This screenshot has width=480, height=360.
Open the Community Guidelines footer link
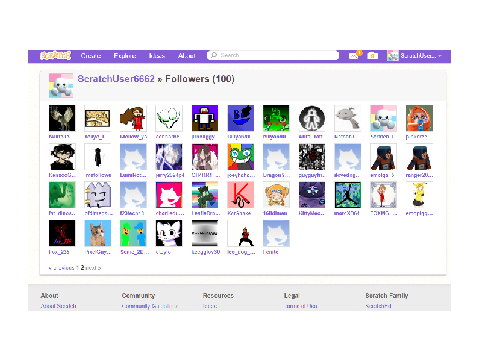150,306
